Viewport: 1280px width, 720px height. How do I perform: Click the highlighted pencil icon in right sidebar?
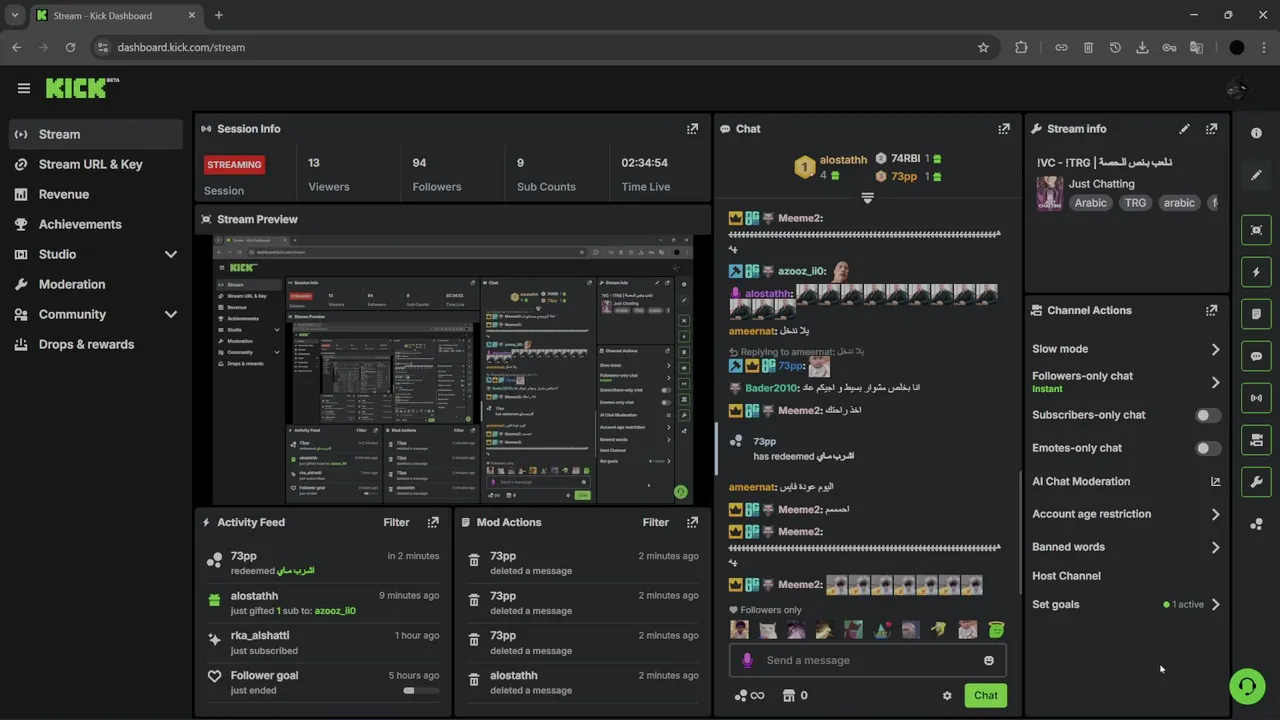[1256, 175]
